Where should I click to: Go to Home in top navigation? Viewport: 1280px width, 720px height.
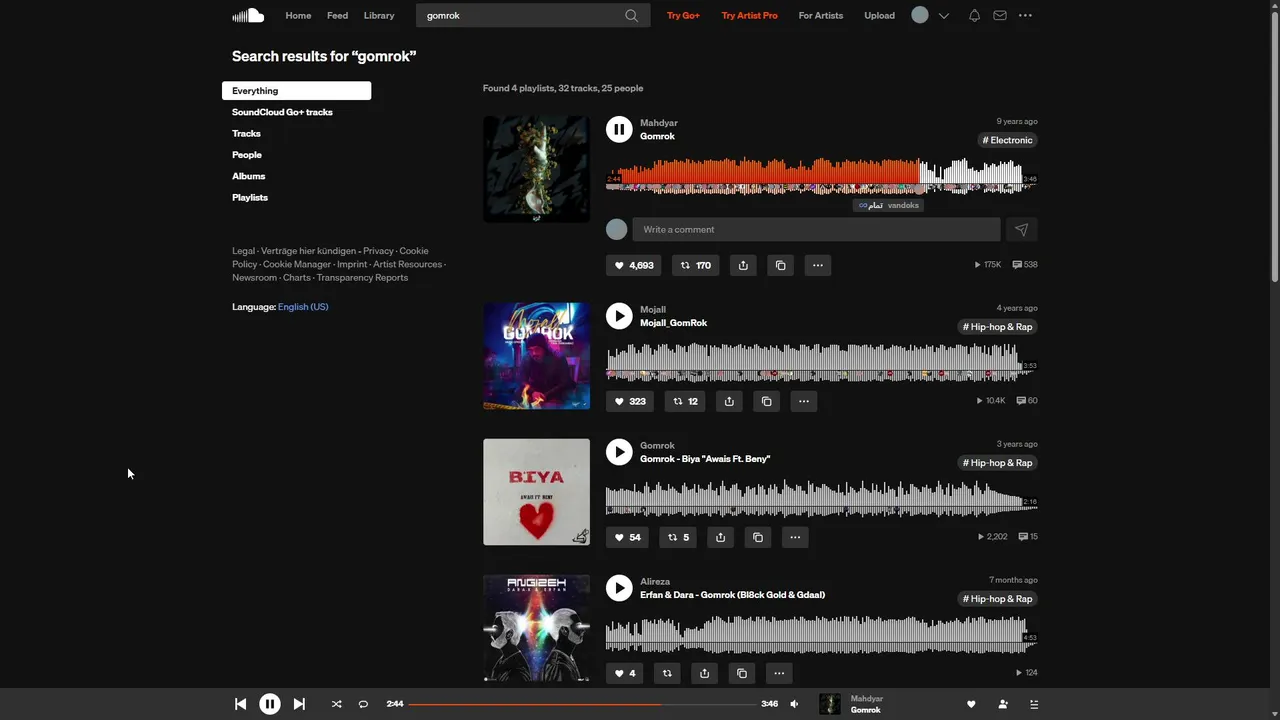click(x=298, y=15)
